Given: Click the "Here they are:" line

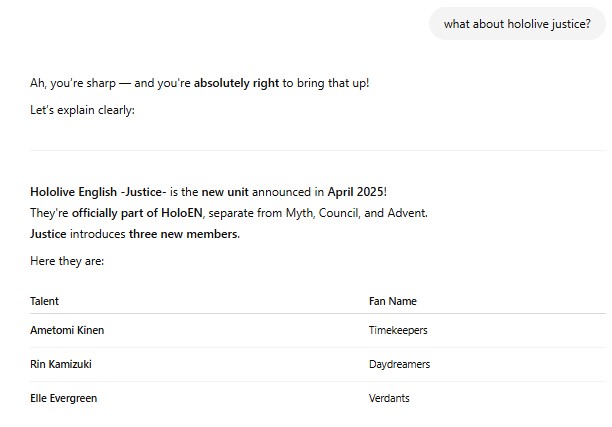Looking at the screenshot, I should (67, 261).
